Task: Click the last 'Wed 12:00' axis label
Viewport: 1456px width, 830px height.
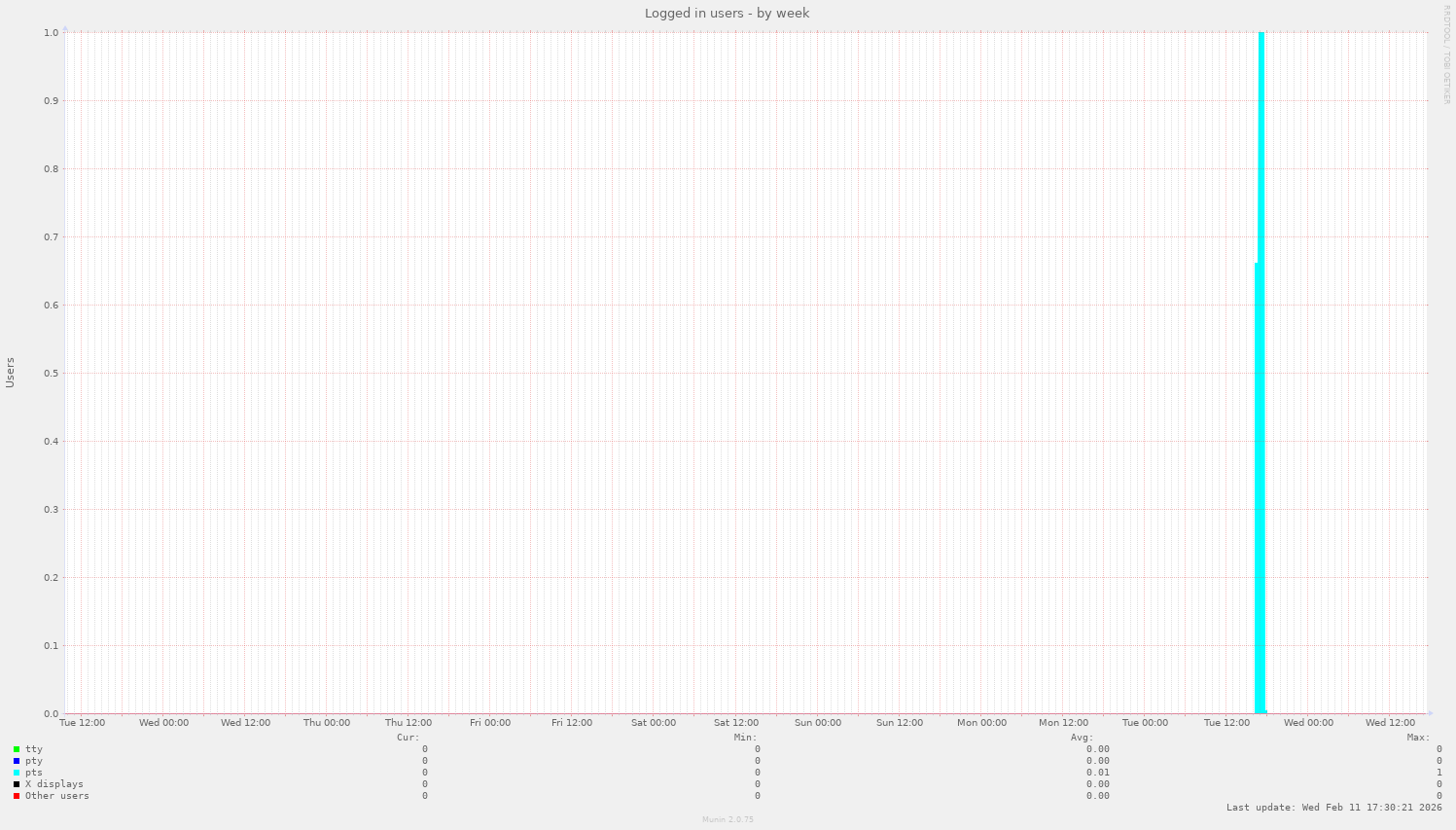Action: (x=1390, y=723)
